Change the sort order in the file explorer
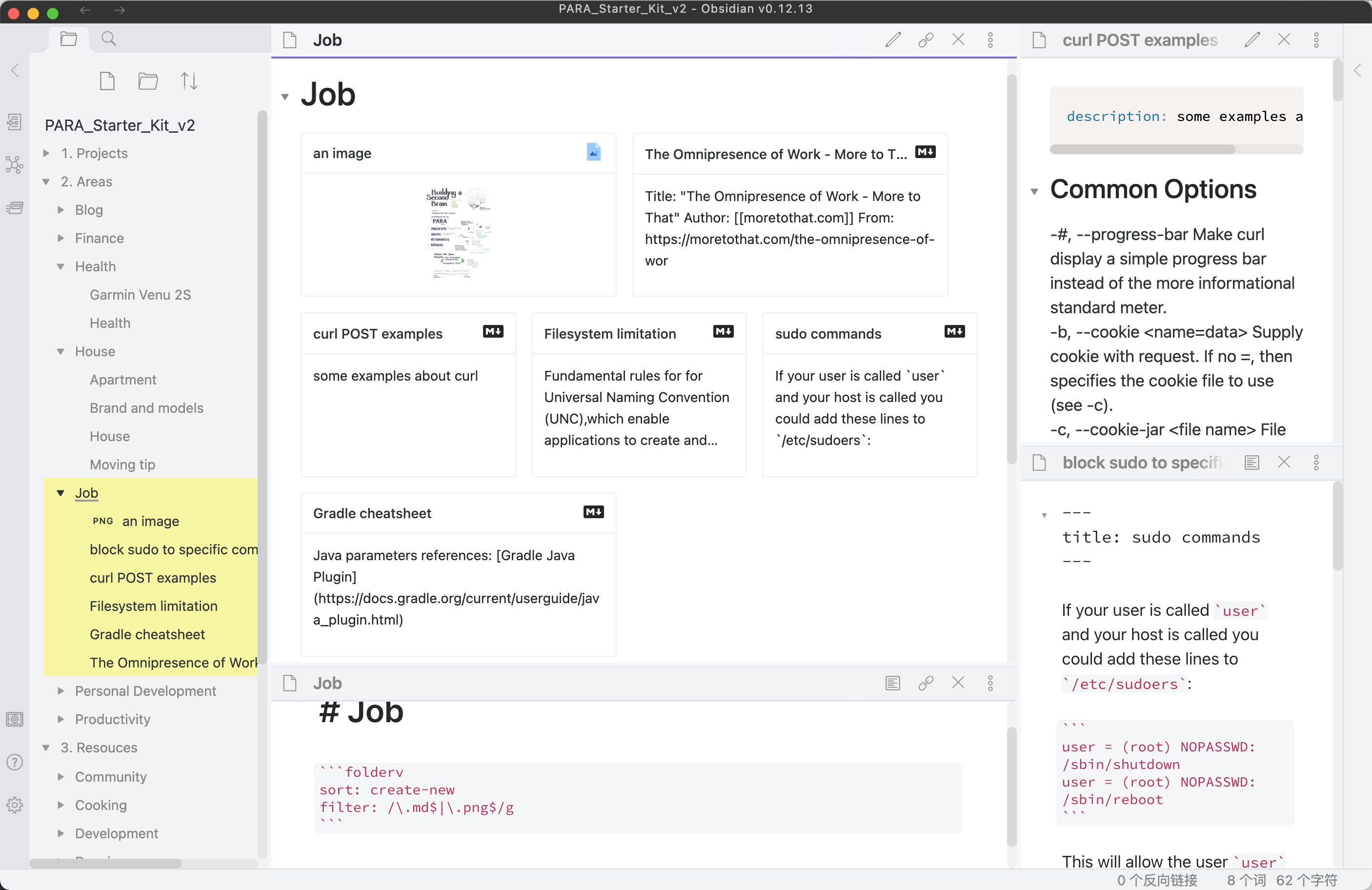 coord(189,81)
